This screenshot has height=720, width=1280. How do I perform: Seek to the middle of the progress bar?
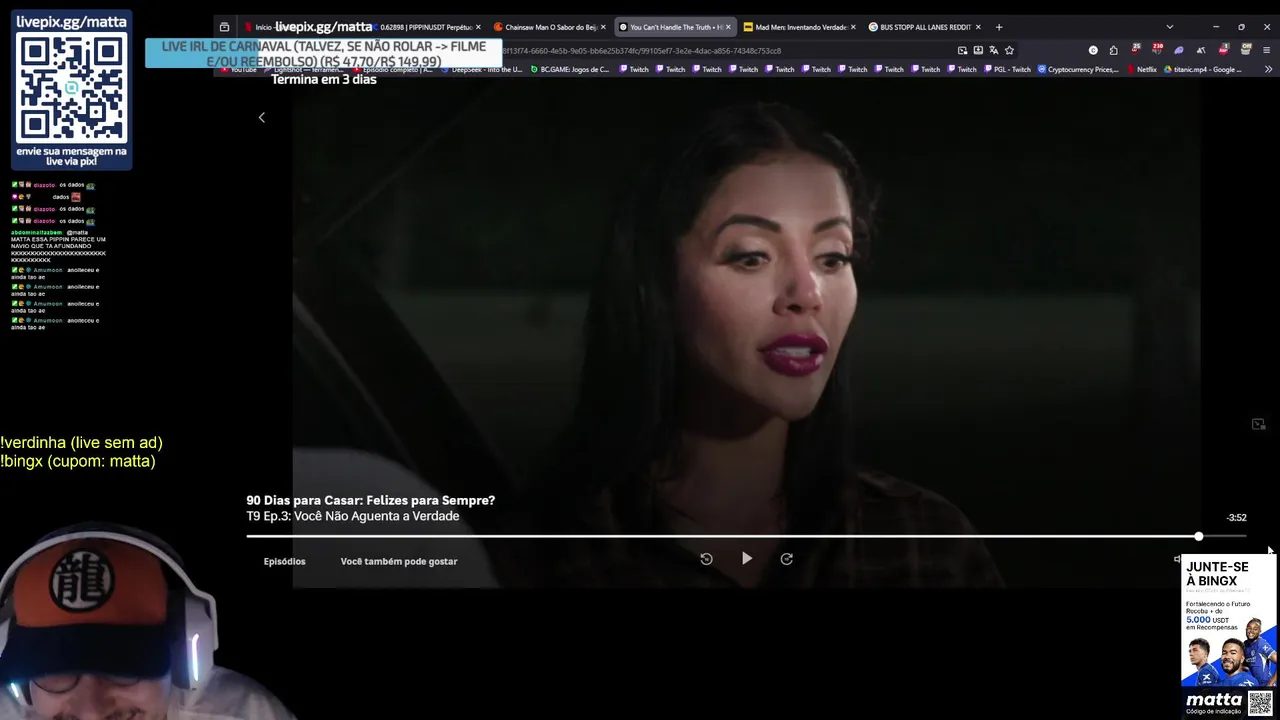[x=746, y=537]
